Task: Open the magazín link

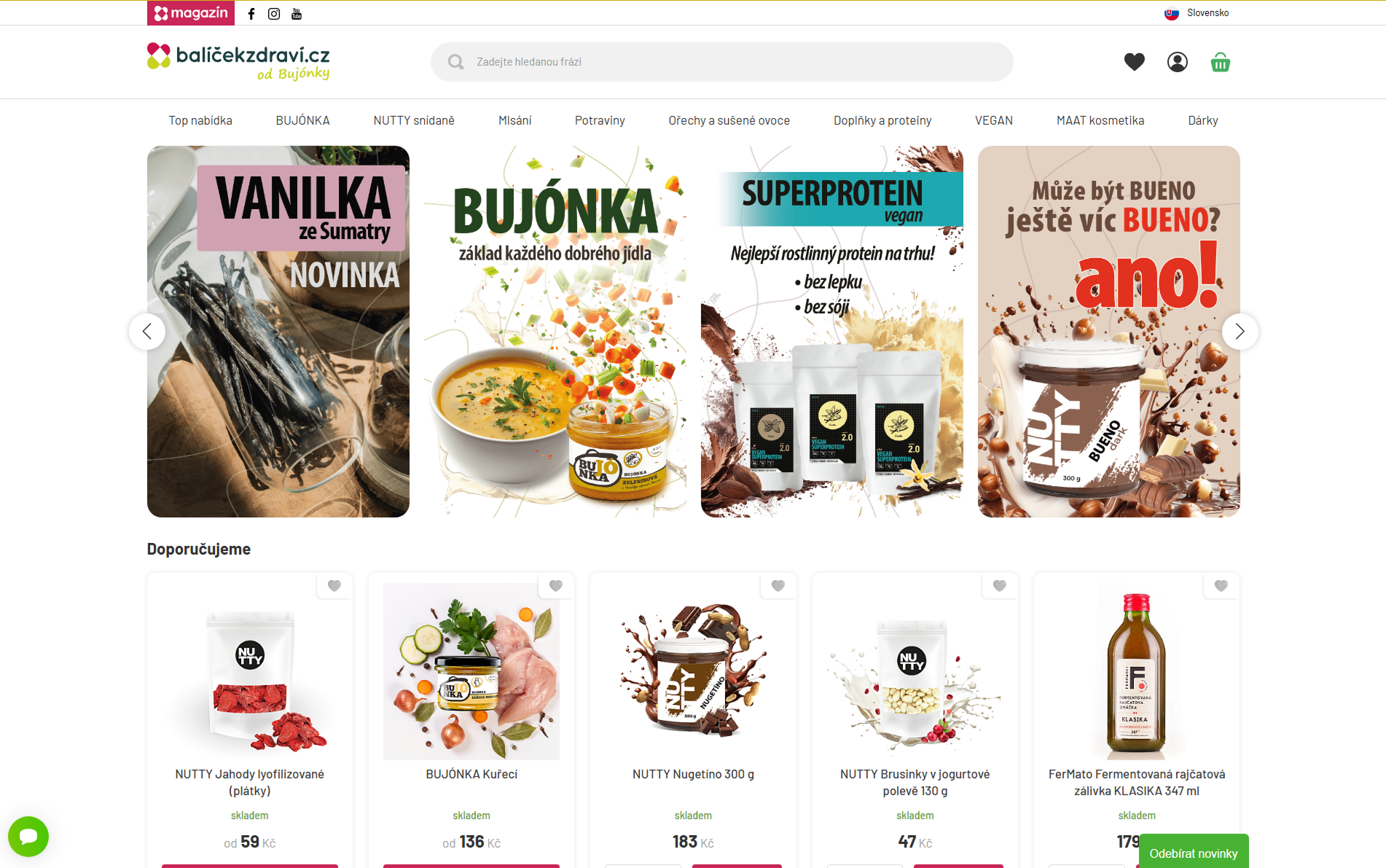Action: click(x=191, y=13)
